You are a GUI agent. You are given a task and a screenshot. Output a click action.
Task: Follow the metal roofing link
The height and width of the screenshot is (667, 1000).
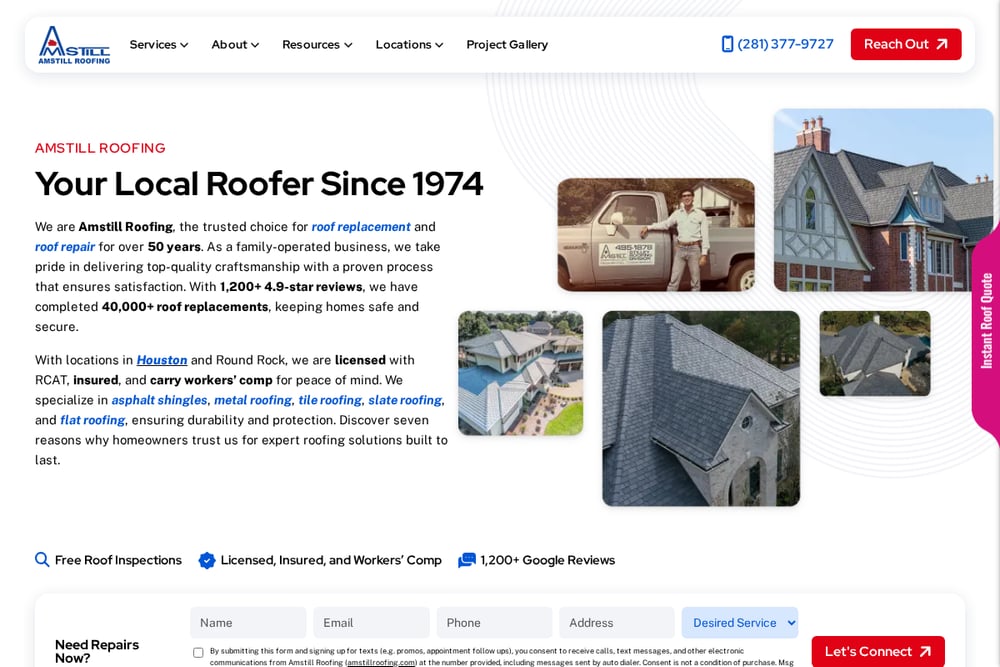pyautogui.click(x=253, y=400)
